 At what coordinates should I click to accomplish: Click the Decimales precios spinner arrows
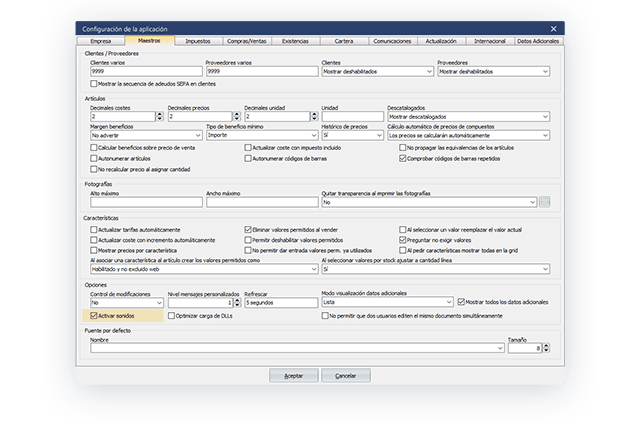coord(237,116)
